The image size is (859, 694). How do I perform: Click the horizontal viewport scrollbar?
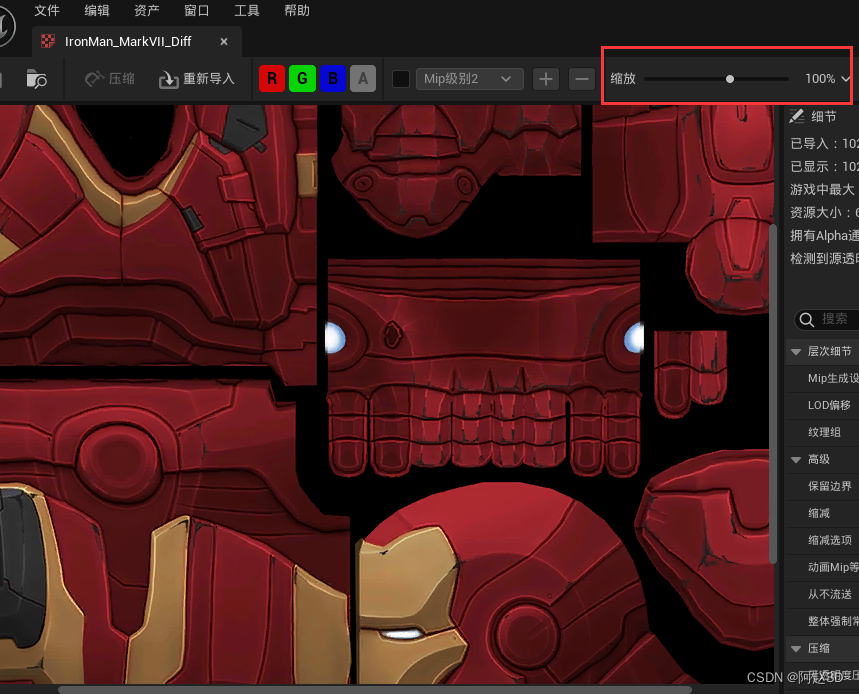[x=375, y=690]
